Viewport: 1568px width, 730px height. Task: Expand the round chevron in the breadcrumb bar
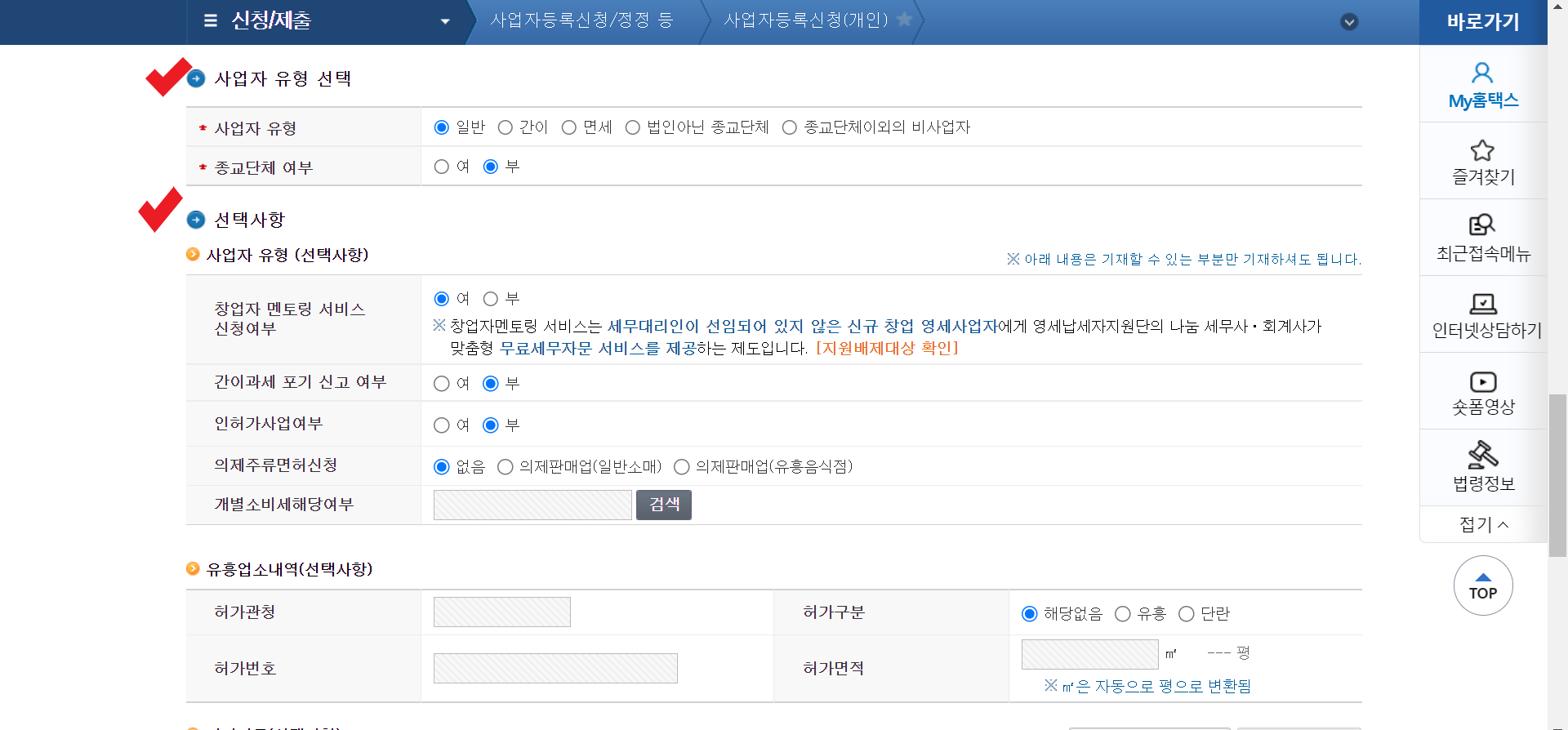1350,22
